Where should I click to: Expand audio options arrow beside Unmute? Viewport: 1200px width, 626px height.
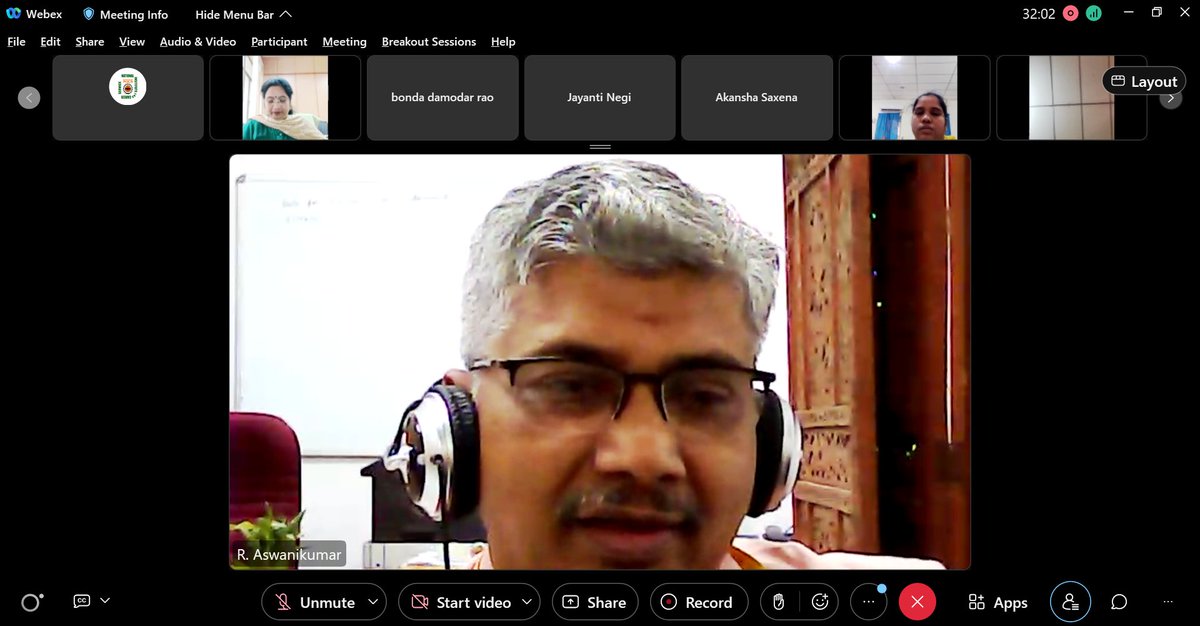373,602
